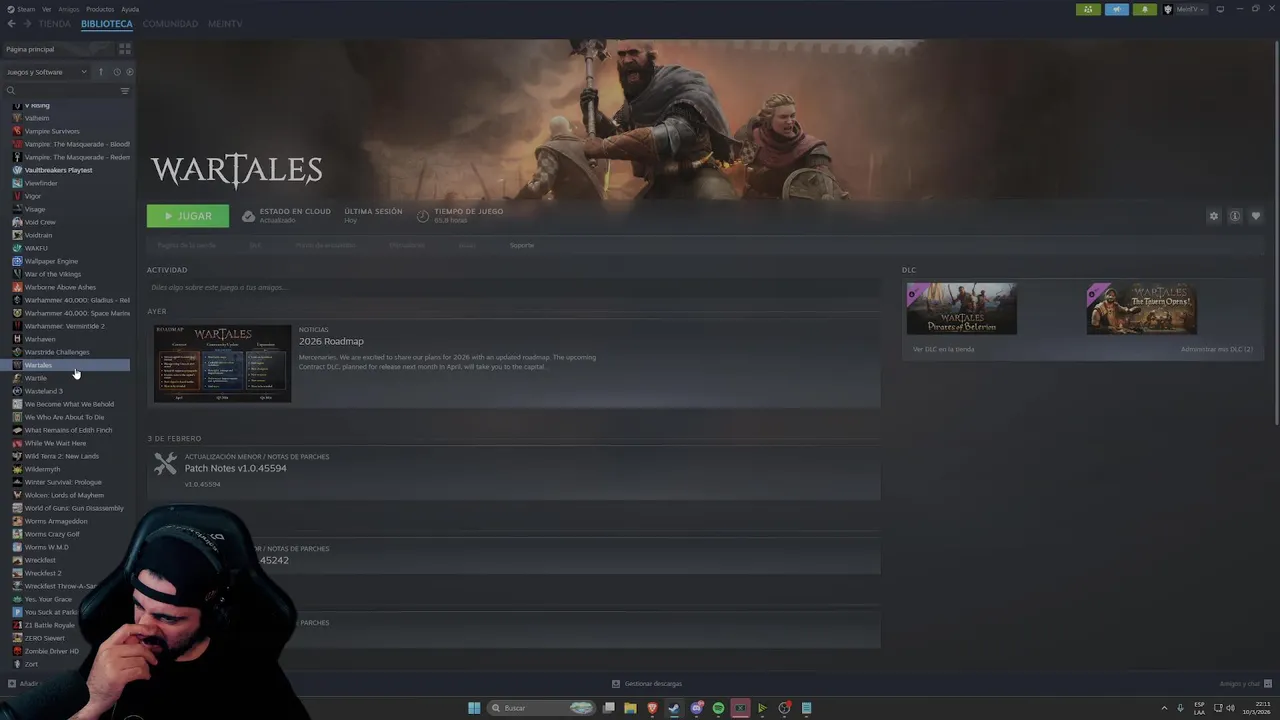
Task: Enter Big Picture mode icon
Action: [1220, 9]
